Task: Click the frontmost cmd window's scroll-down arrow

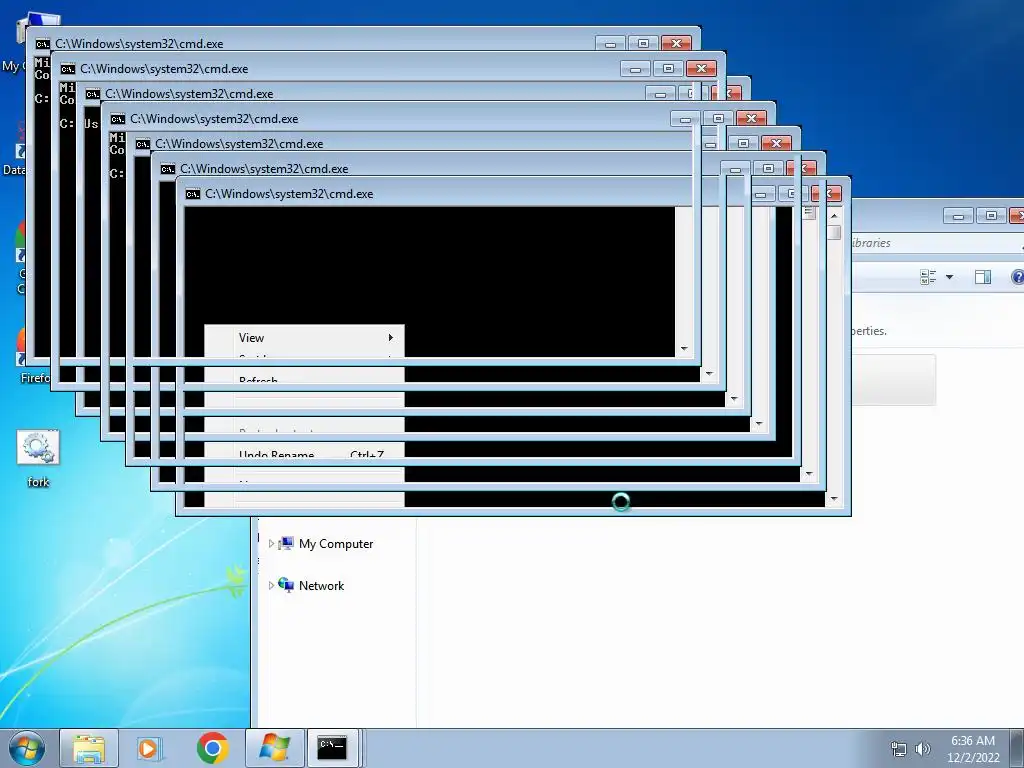Action: [x=834, y=499]
